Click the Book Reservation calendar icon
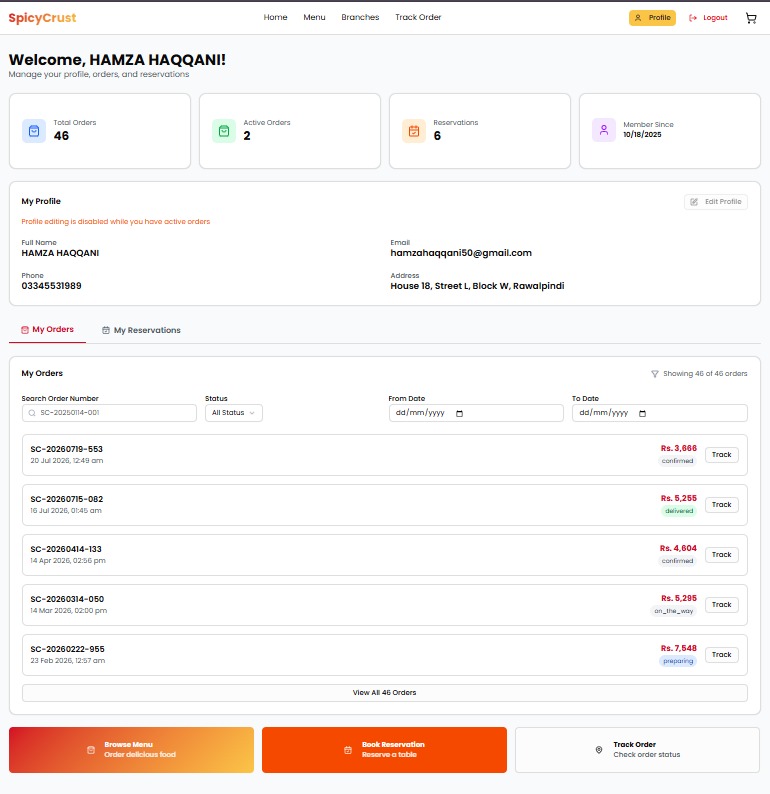This screenshot has height=794, width=770. (x=348, y=750)
